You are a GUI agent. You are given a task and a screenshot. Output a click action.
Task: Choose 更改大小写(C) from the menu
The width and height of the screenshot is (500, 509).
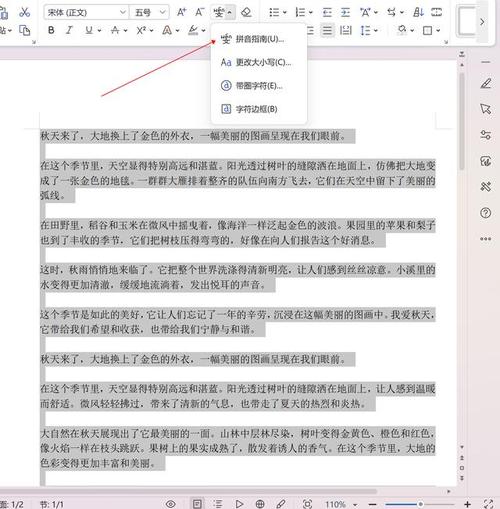pyautogui.click(x=259, y=62)
